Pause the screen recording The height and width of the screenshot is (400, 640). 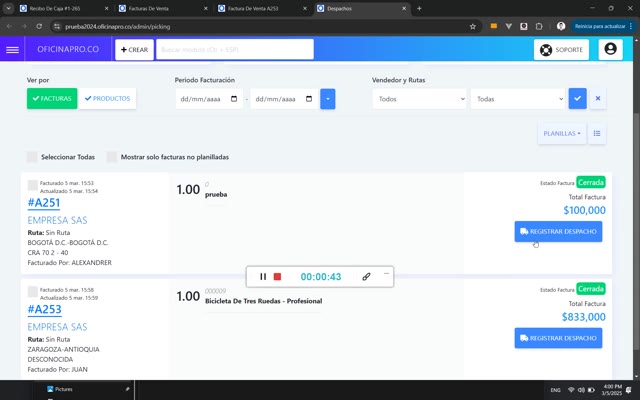[263, 277]
